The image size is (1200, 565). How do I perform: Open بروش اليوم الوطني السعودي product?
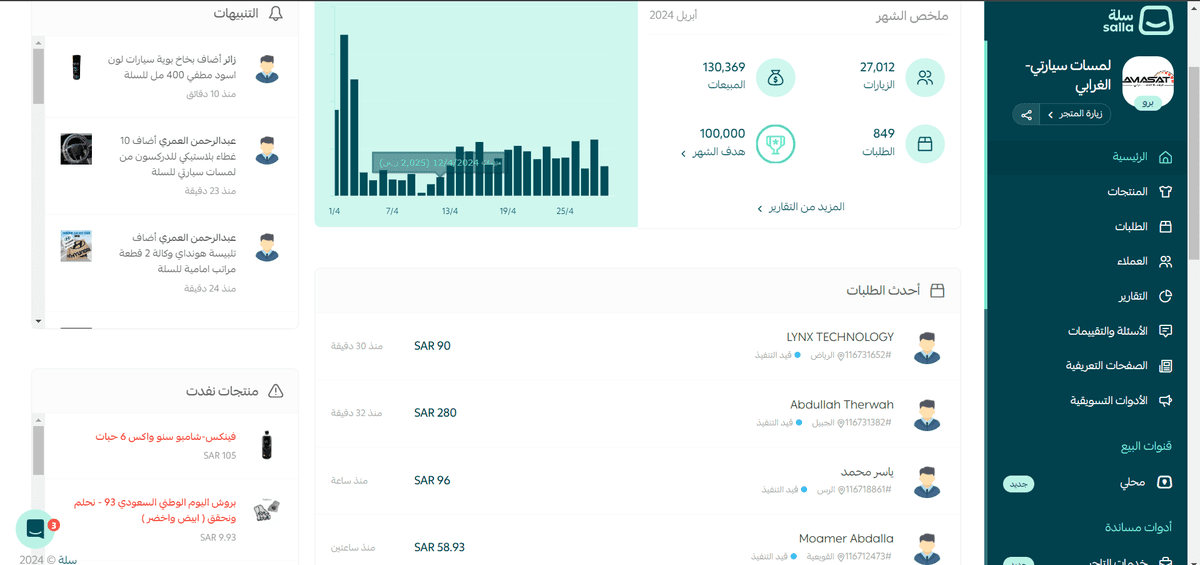click(155, 511)
